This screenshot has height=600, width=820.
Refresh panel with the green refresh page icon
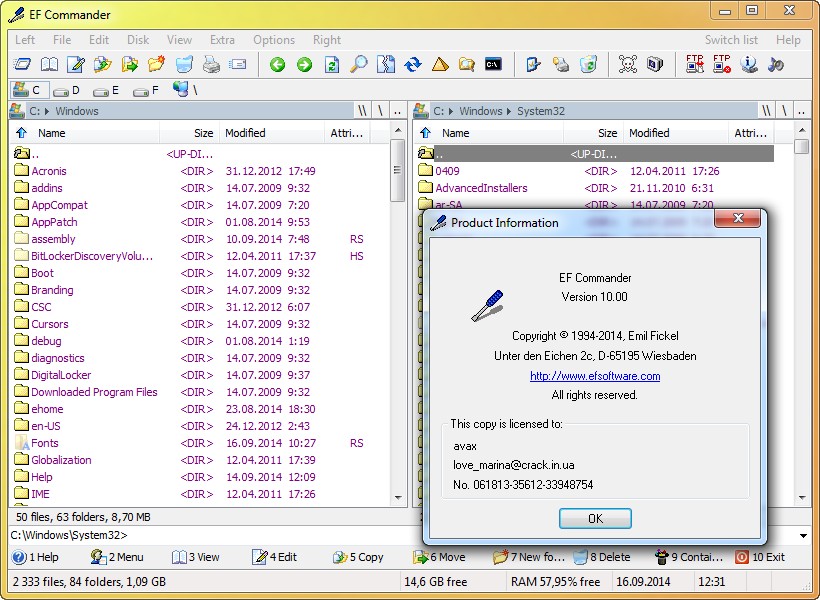click(332, 64)
